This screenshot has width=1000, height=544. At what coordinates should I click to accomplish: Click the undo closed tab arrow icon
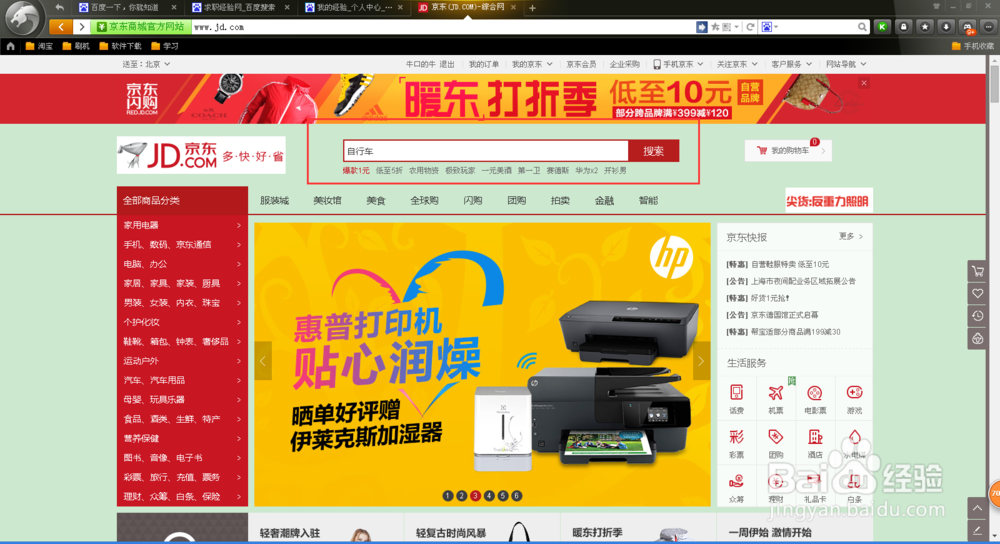(59, 8)
